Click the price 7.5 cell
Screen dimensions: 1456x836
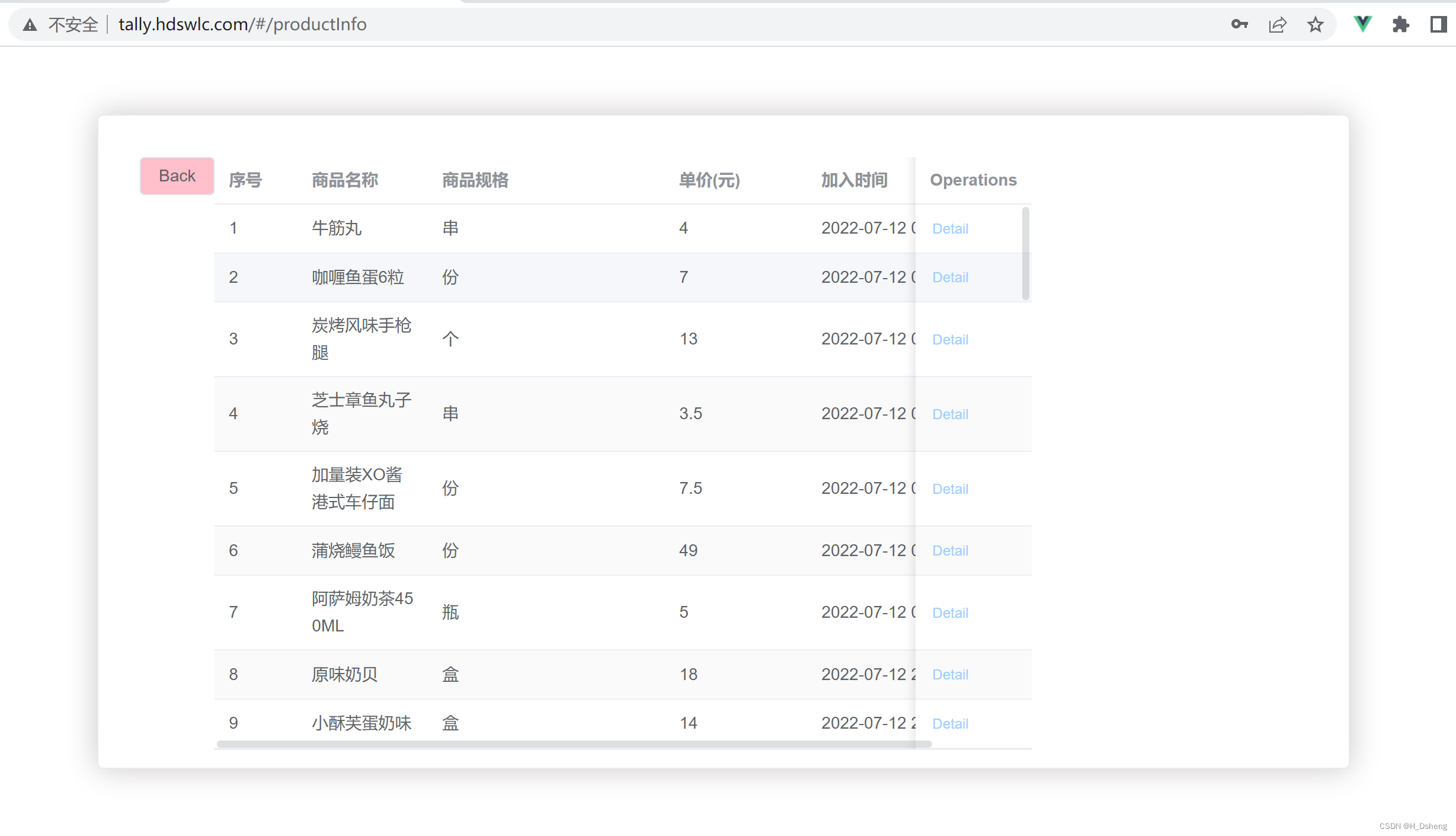(691, 489)
